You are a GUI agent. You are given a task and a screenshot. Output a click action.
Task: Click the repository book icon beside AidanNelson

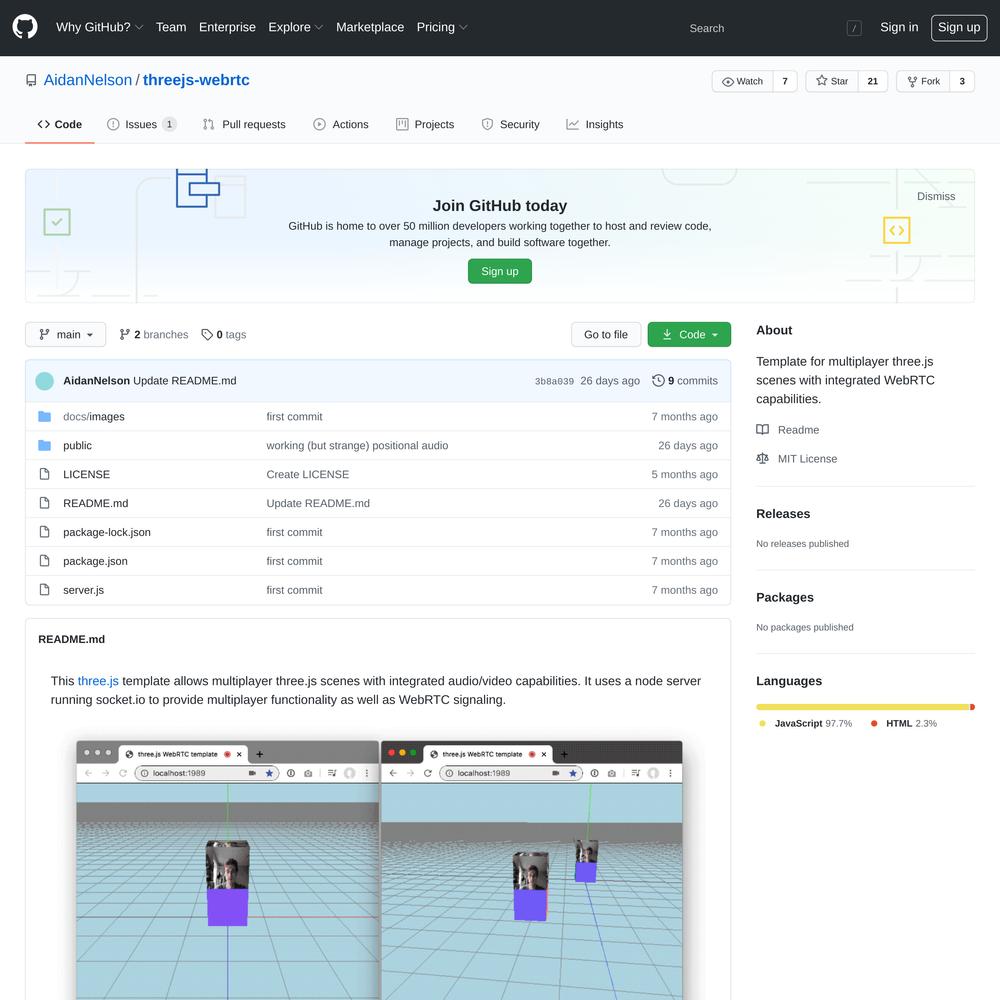coord(31,80)
